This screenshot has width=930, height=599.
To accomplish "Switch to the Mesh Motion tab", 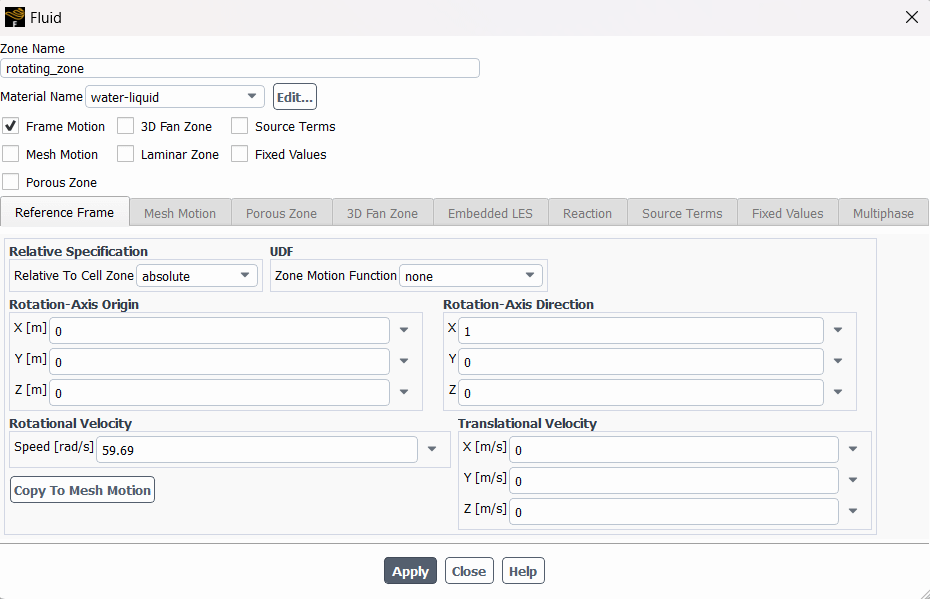I will coord(180,213).
